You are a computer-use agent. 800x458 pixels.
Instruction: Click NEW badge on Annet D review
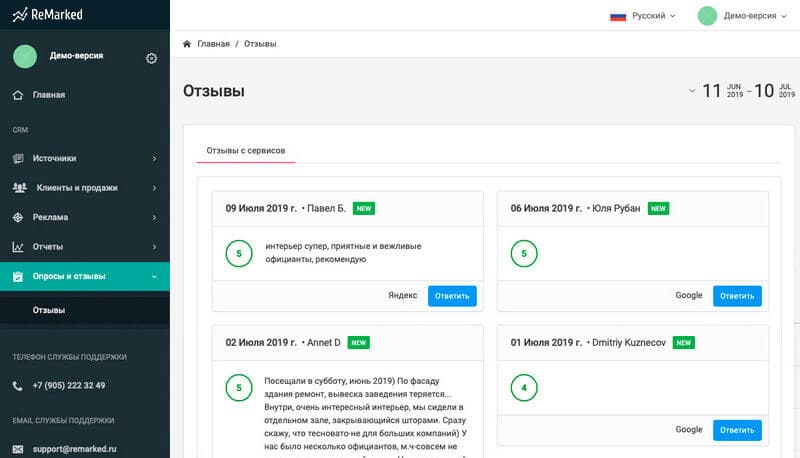click(x=359, y=343)
